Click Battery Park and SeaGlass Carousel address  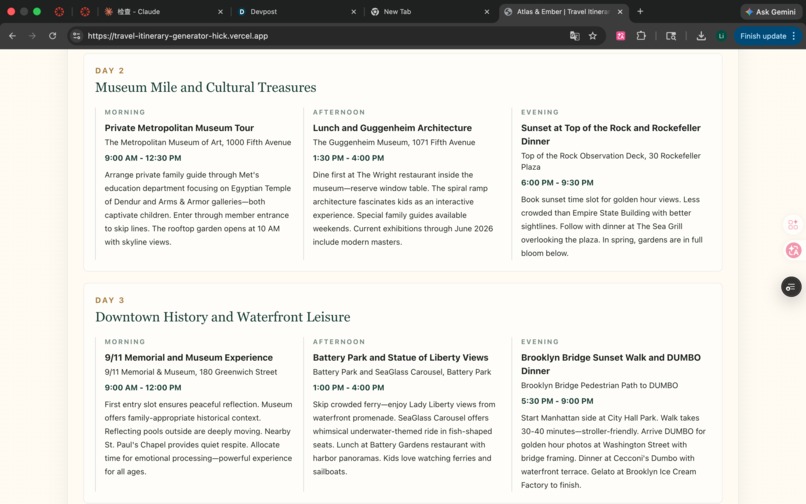(x=402, y=372)
